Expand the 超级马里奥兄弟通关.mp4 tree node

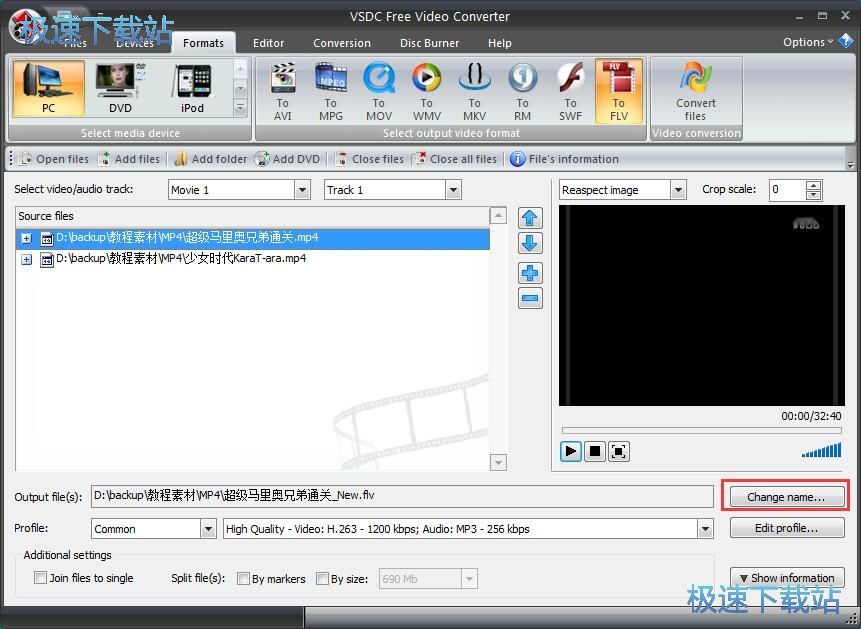pos(26,238)
